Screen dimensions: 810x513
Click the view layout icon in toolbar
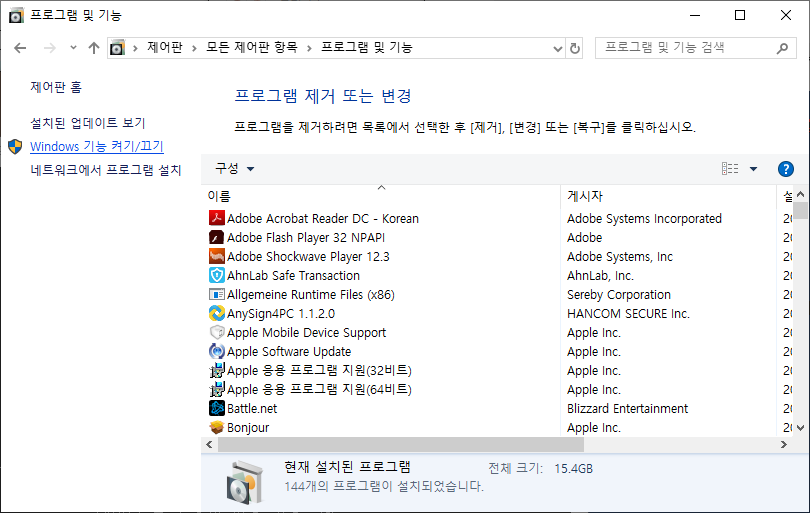[729, 168]
